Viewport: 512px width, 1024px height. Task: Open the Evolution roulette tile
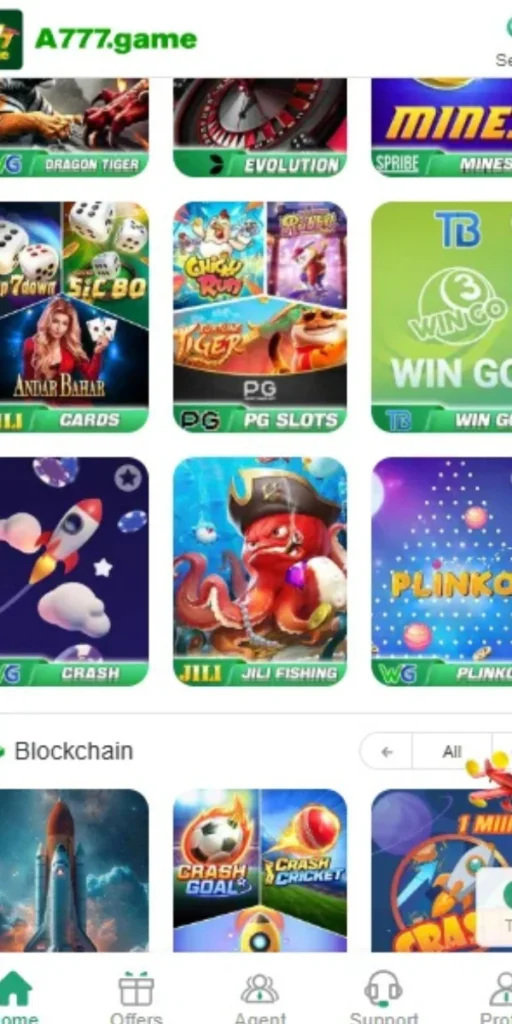[x=260, y=127]
